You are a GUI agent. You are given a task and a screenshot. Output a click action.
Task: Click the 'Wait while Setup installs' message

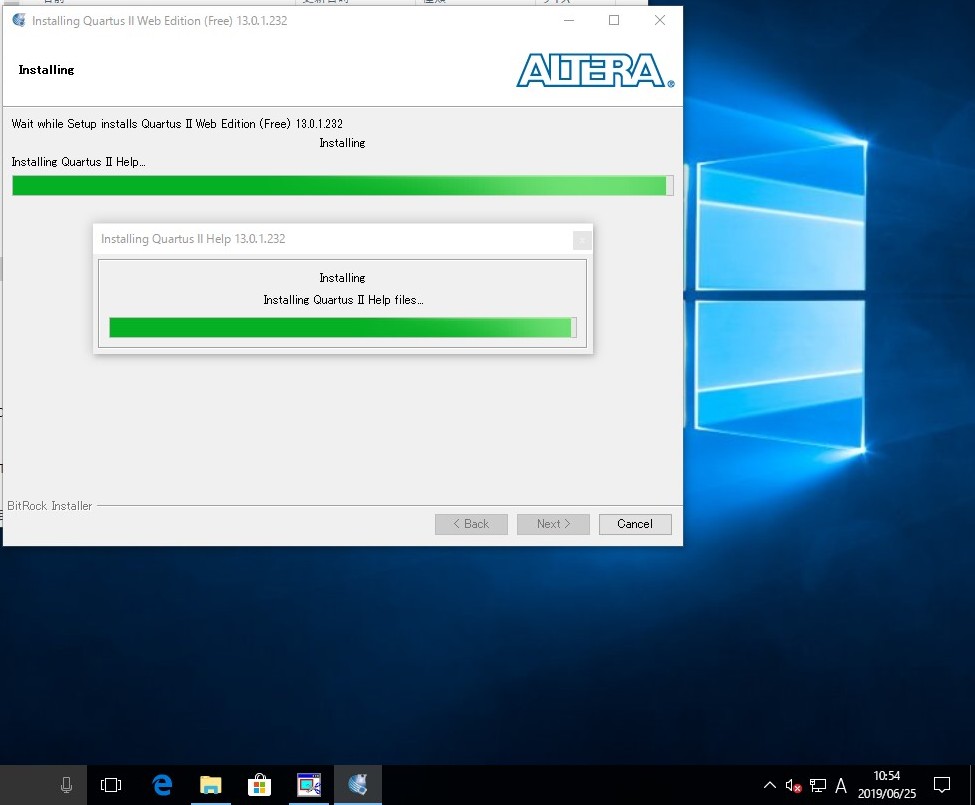177,124
